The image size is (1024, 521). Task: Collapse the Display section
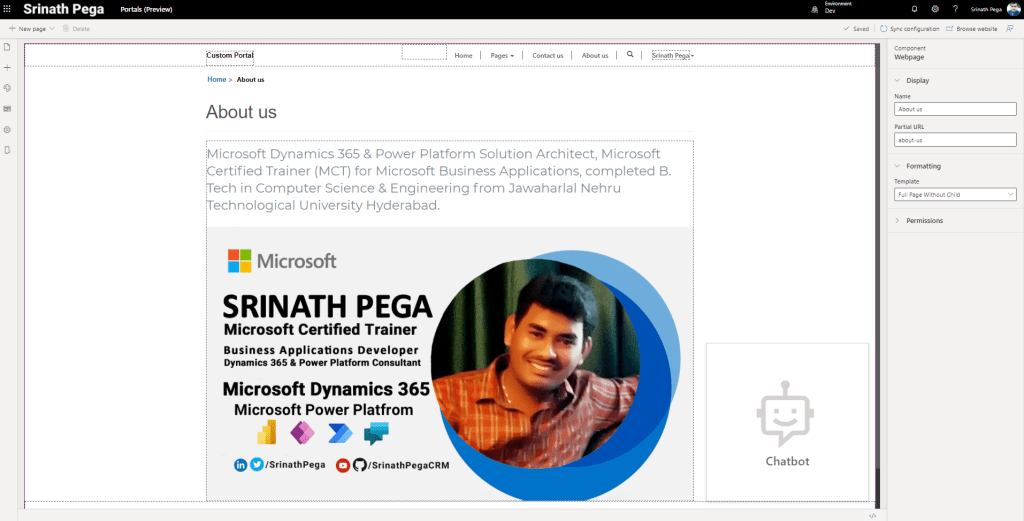pyautogui.click(x=897, y=80)
